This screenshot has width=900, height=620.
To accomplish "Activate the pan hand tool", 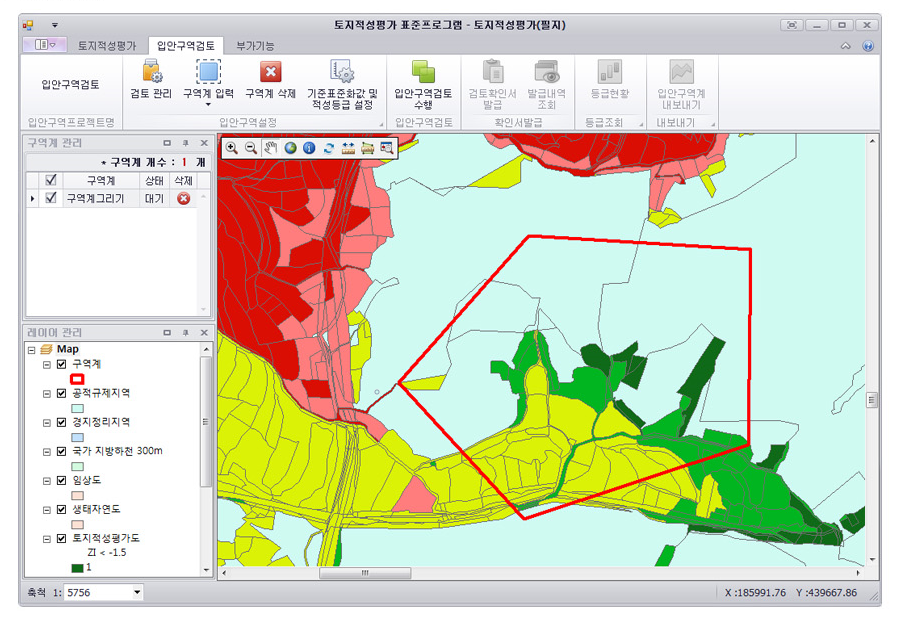I will tap(270, 148).
